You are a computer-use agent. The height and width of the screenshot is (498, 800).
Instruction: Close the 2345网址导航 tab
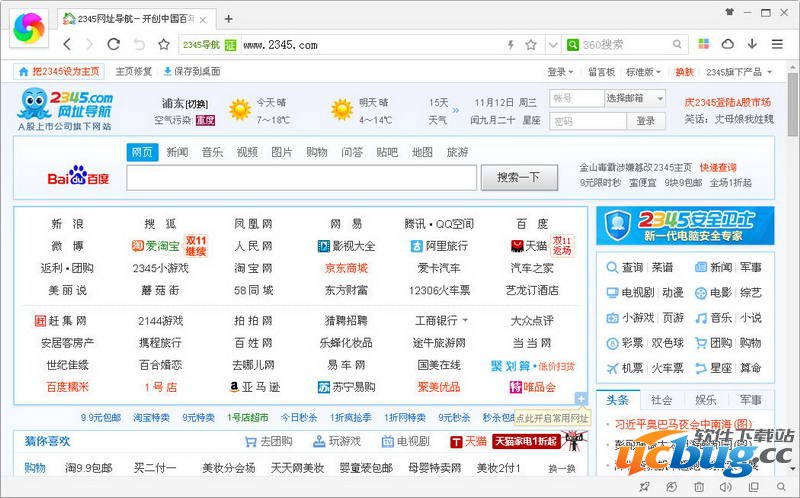tap(203, 20)
